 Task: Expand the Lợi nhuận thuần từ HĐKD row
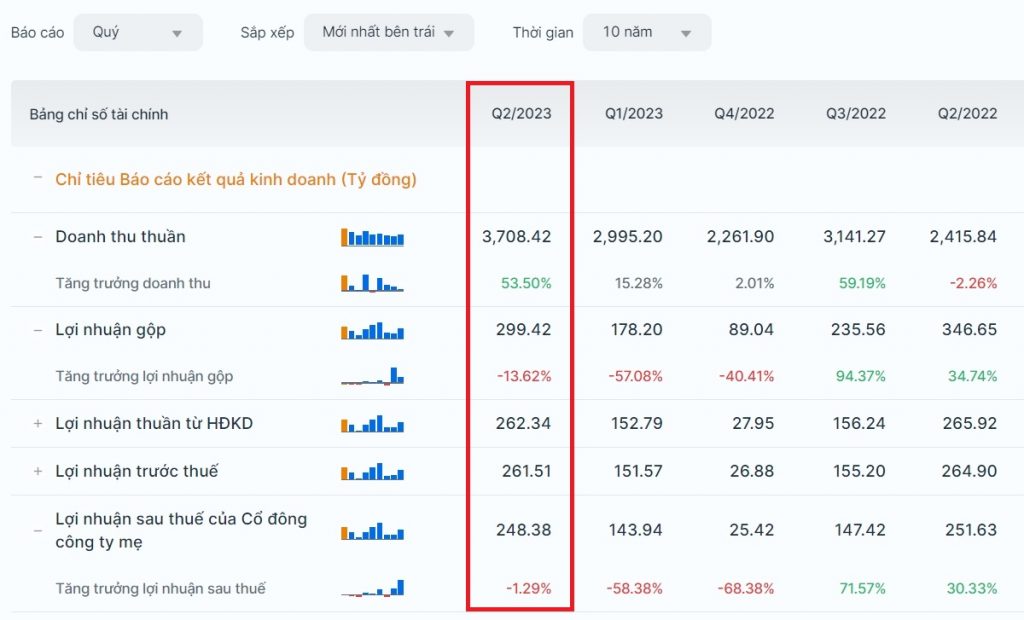38,424
